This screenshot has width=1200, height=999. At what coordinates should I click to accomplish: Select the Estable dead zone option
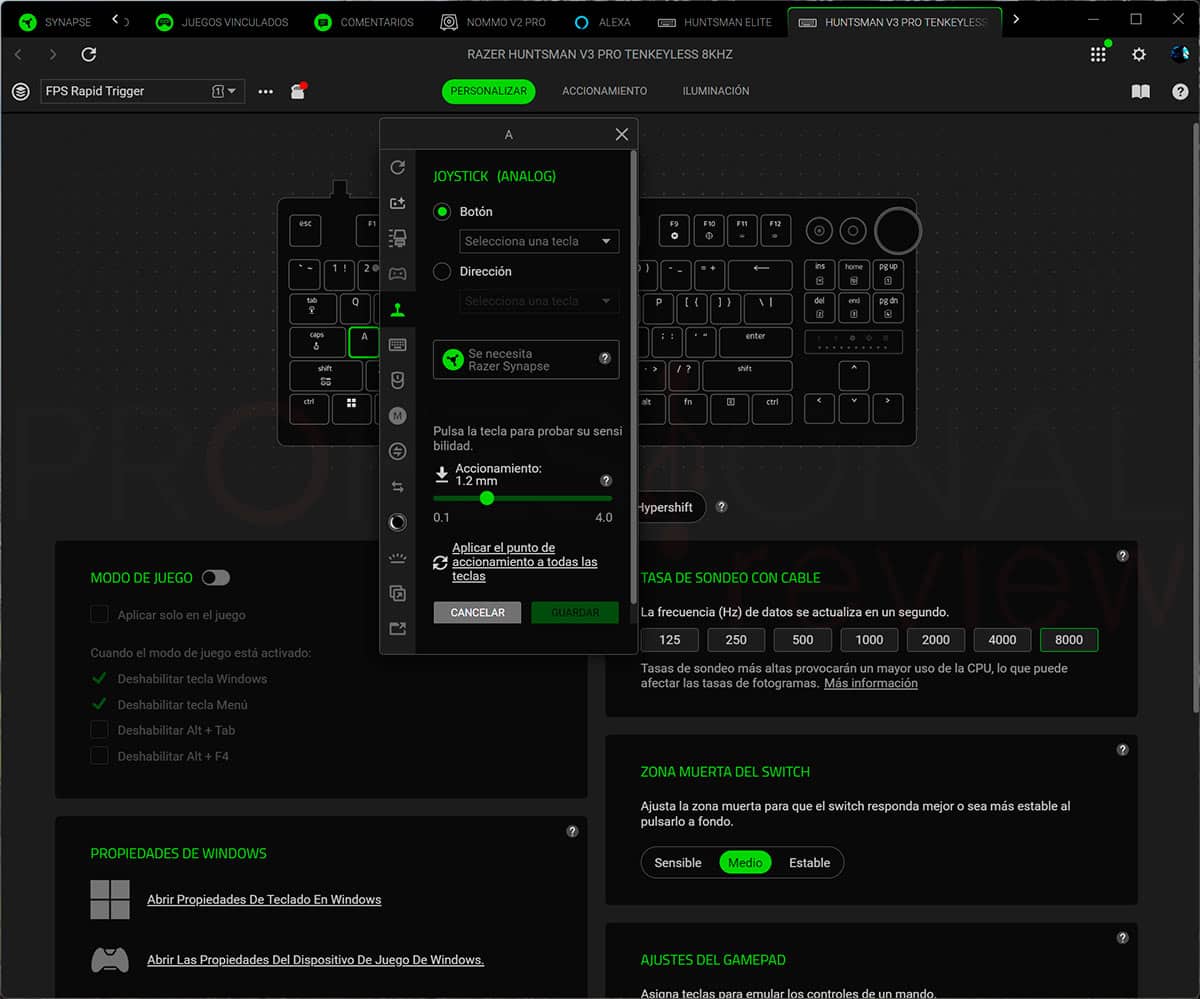tap(809, 862)
